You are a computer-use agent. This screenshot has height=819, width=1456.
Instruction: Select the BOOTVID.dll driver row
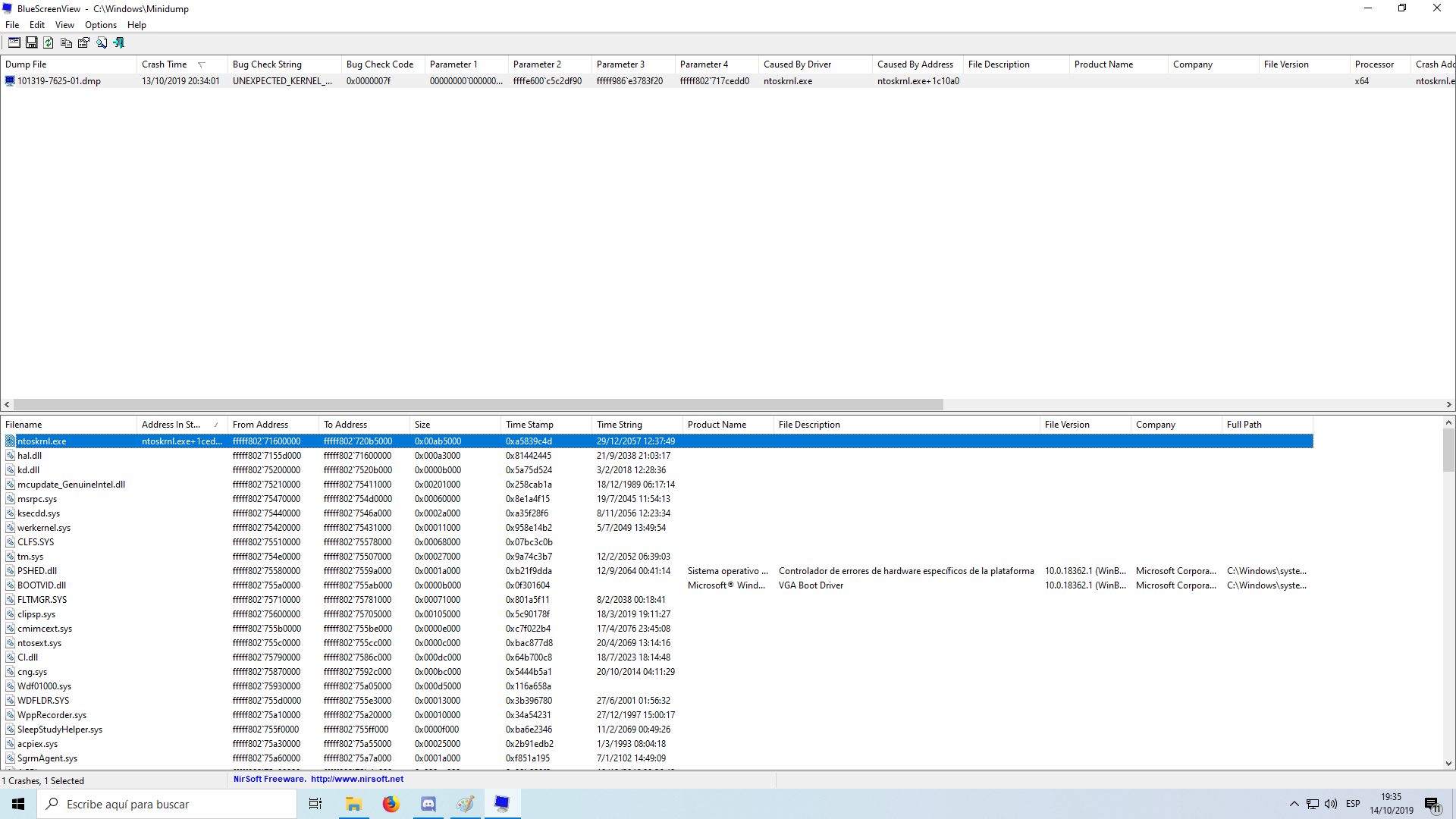click(657, 585)
